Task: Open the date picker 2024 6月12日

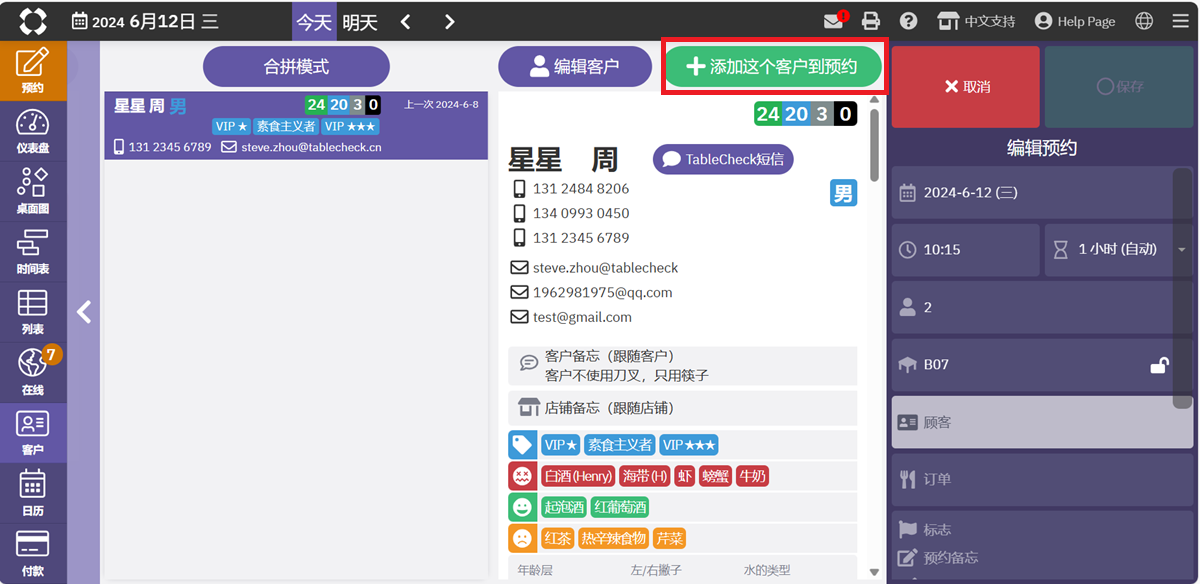Action: [145, 21]
